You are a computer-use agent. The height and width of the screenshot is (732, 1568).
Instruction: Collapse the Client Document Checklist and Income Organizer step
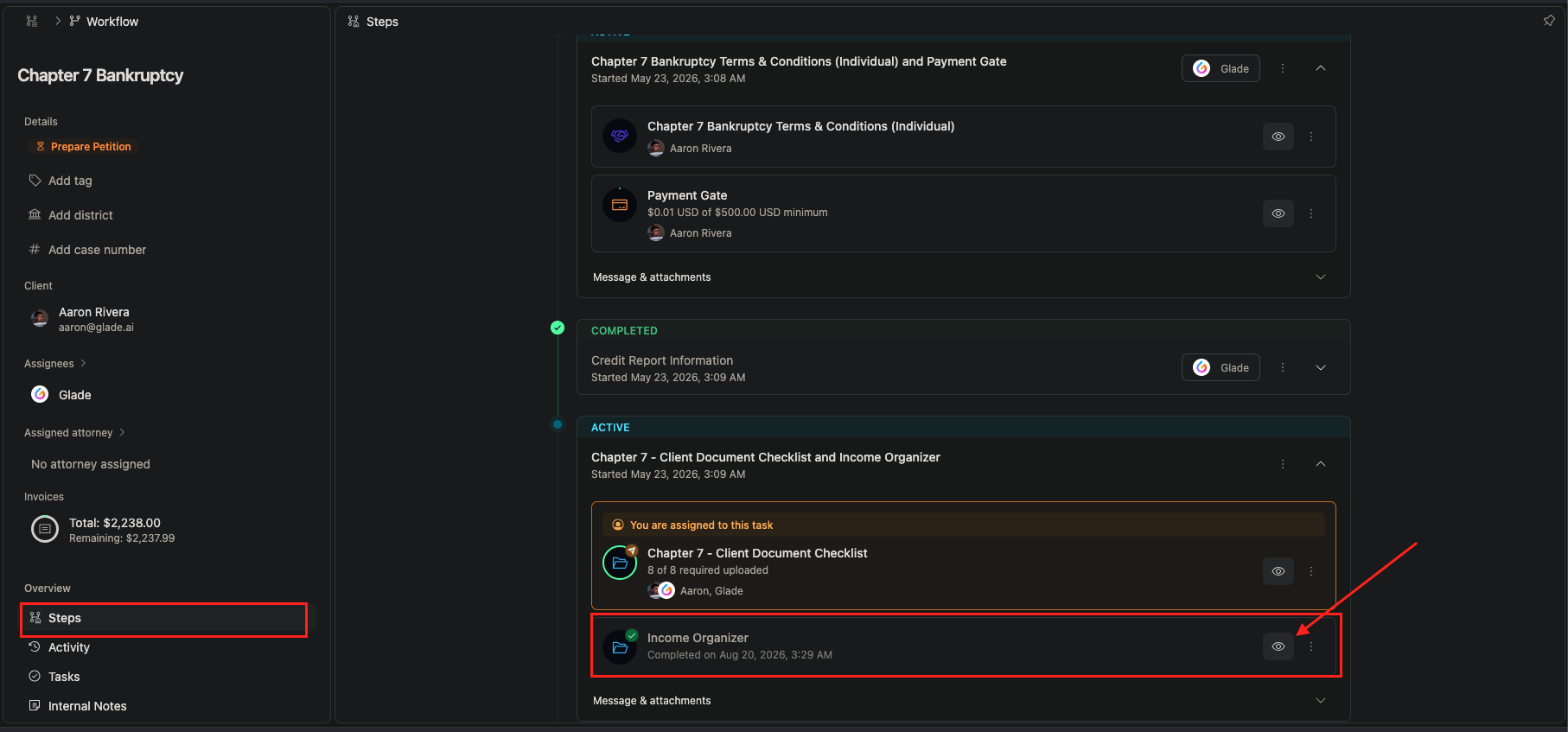pos(1321,464)
